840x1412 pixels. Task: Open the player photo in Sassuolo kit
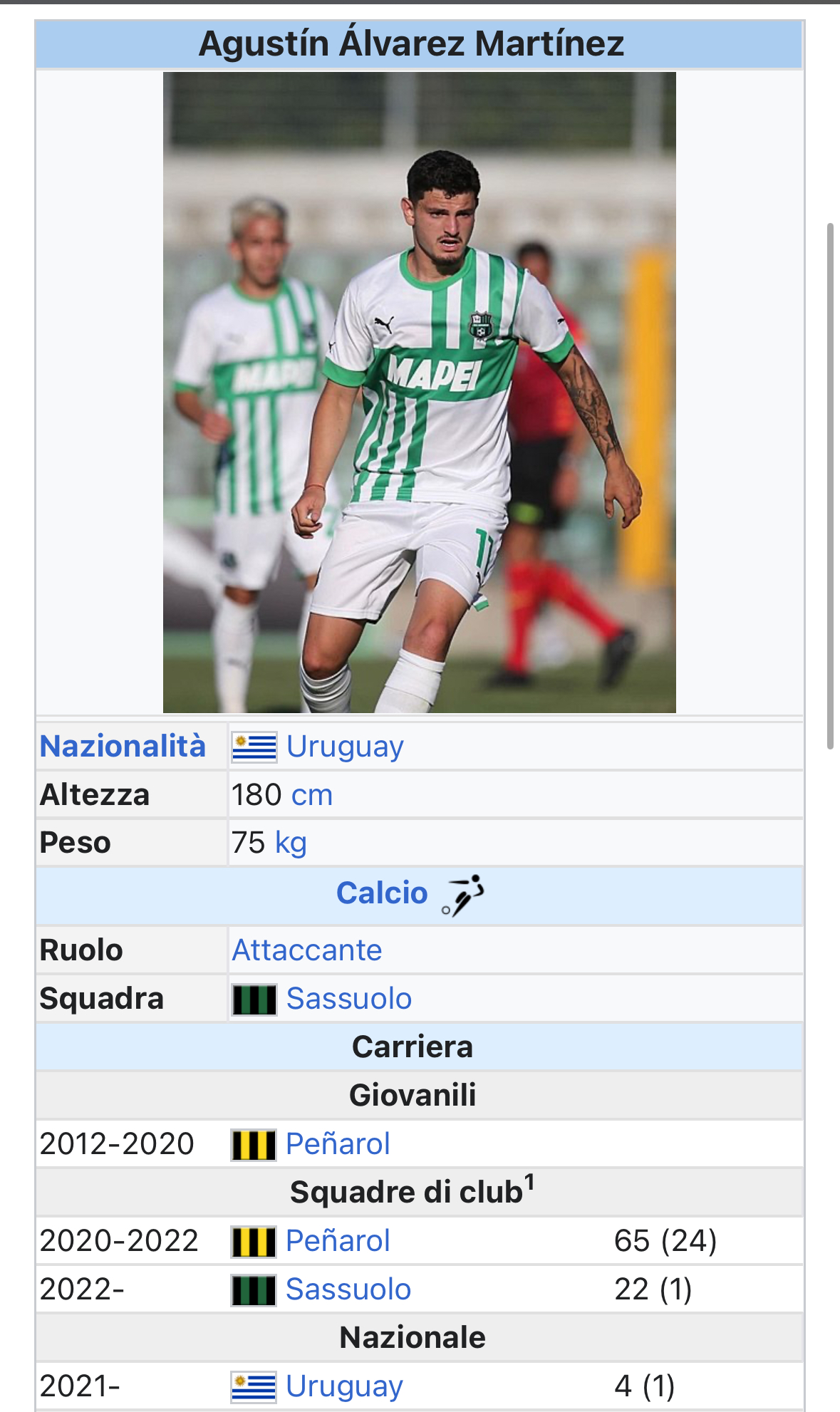420,393
